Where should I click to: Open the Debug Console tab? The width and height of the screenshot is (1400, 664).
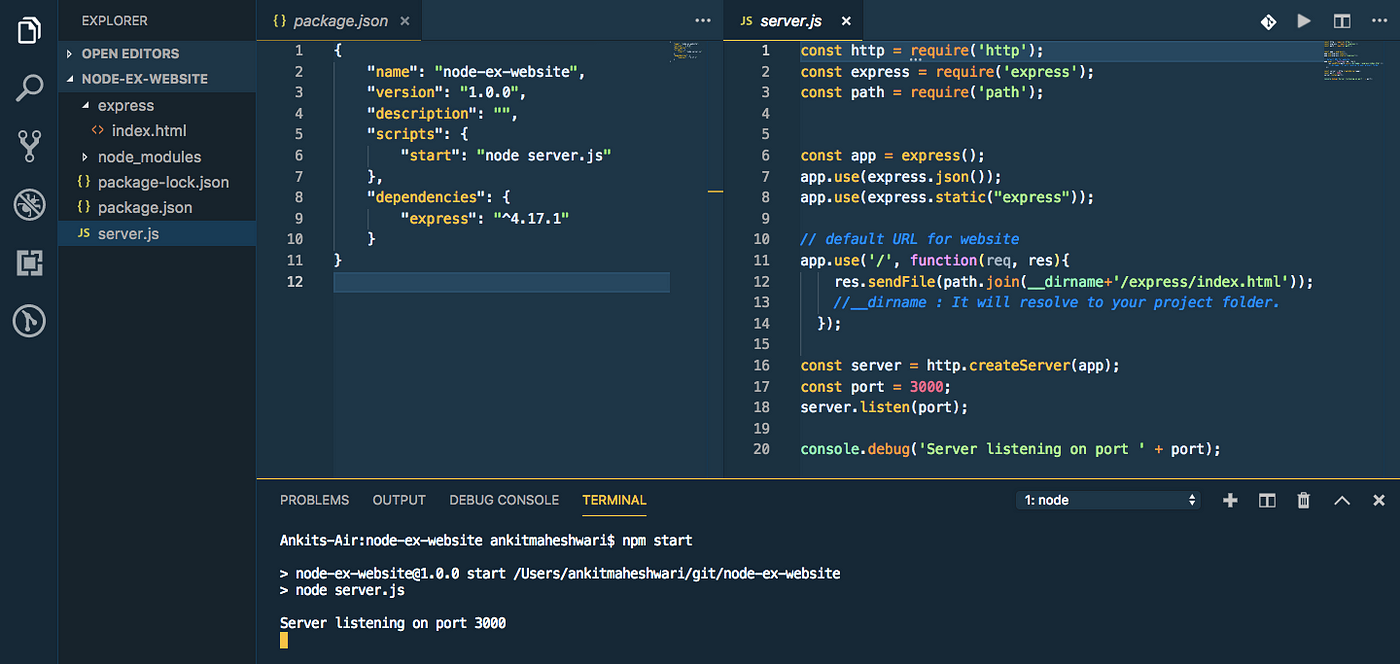(x=504, y=500)
